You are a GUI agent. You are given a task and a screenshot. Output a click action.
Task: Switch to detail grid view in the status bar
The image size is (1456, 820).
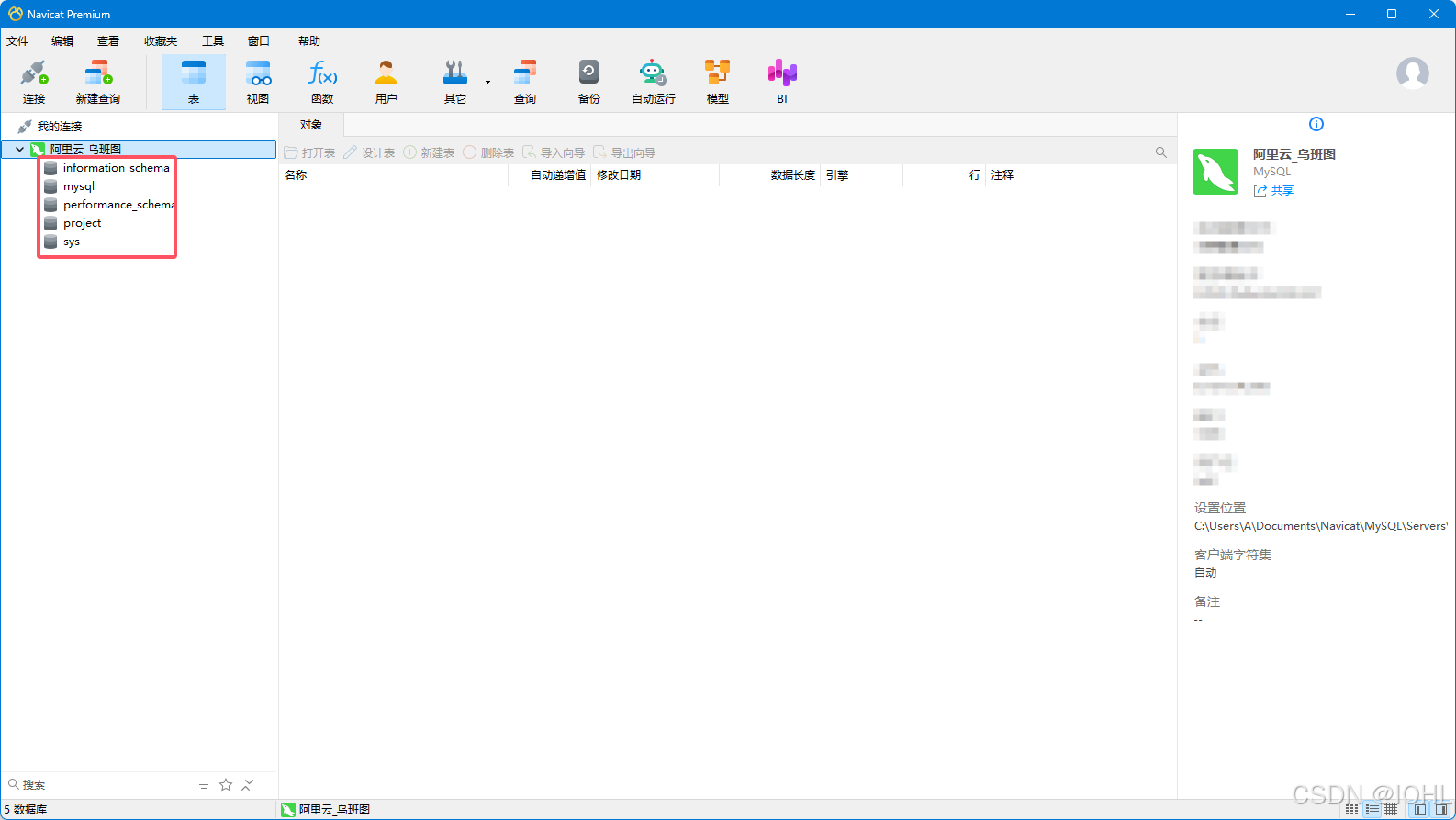[x=1392, y=809]
